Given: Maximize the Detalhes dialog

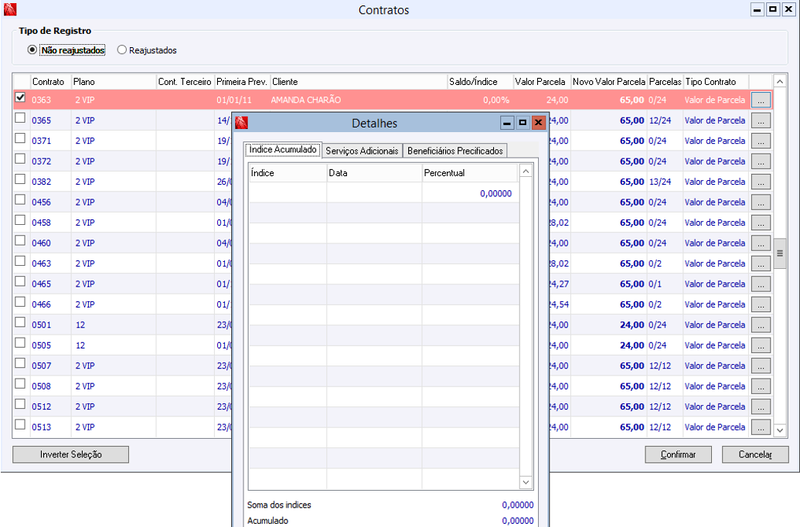Looking at the screenshot, I should click(x=522, y=123).
